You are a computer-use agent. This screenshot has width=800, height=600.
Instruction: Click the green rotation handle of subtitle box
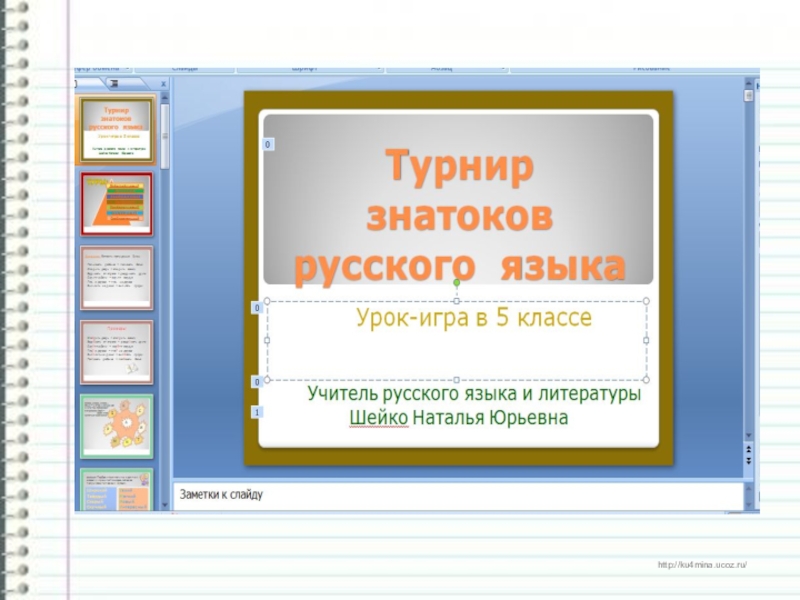tap(457, 284)
